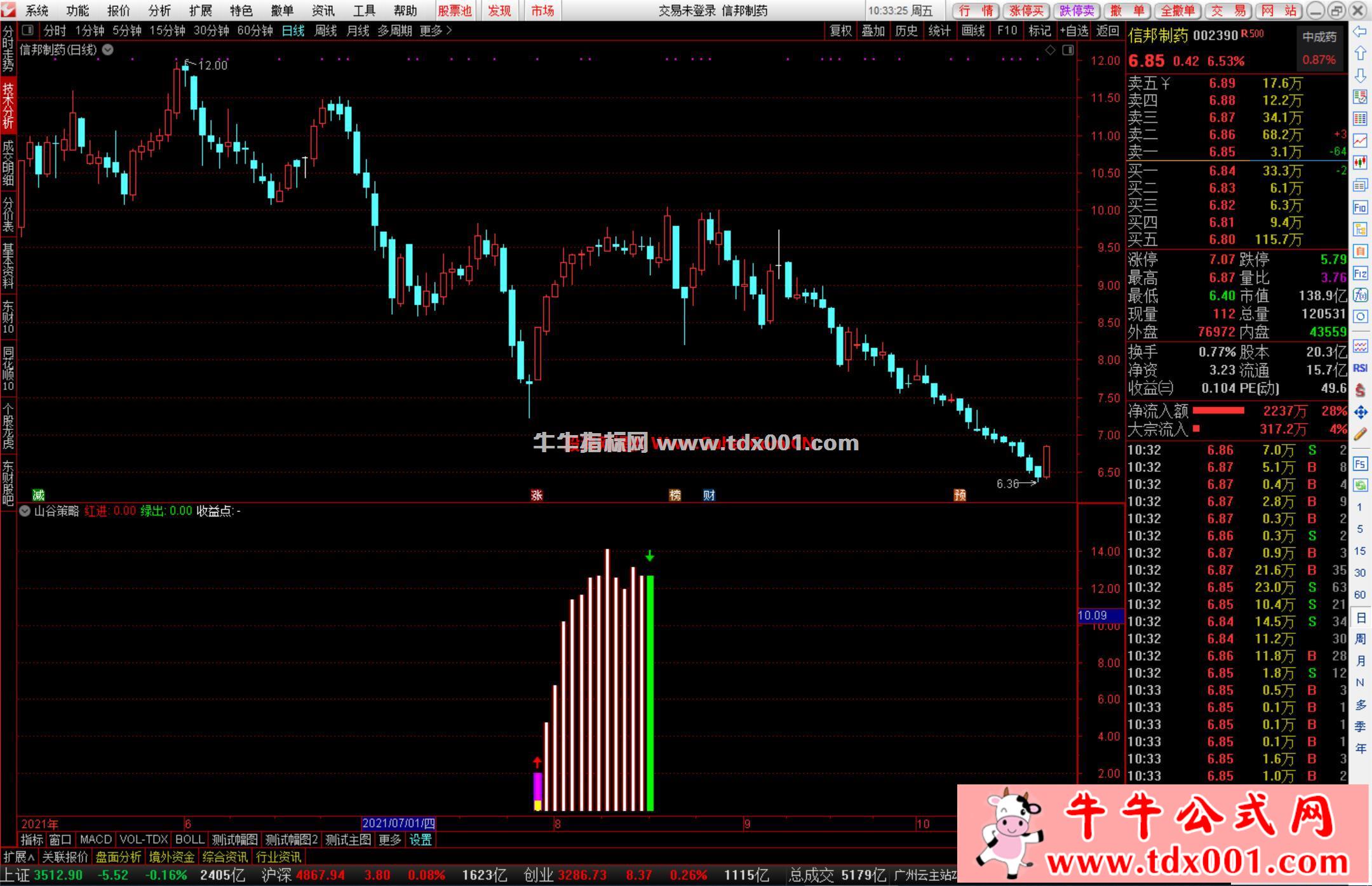The width and height of the screenshot is (1372, 886).
Task: Open the f(x) formula manager icon
Action: 1360,295
